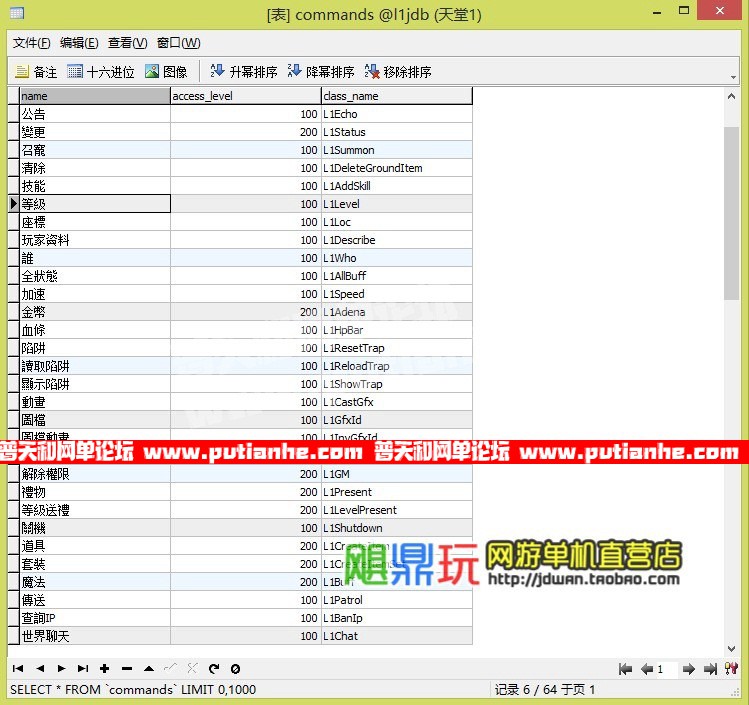Select the 技能 name cell

[95, 186]
